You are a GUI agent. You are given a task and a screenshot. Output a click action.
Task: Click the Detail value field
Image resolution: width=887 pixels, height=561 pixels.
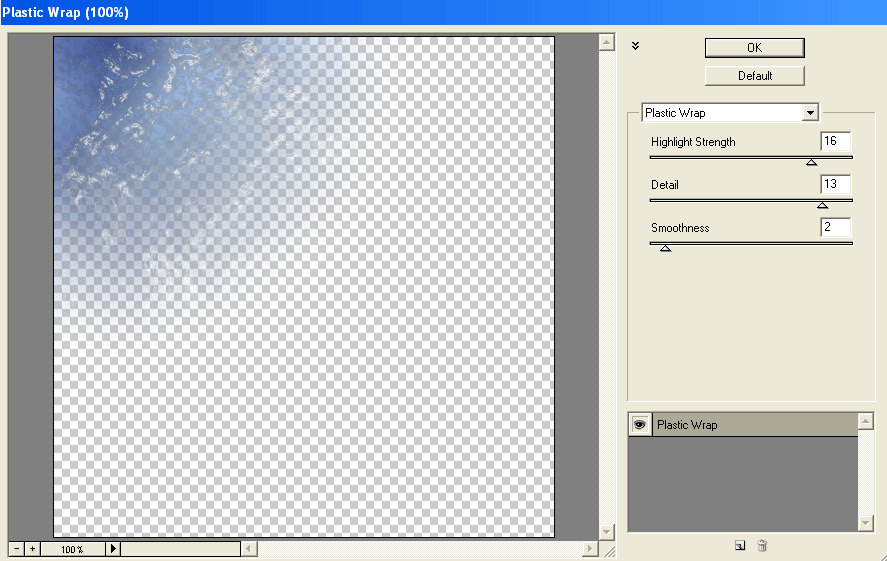tap(836, 184)
